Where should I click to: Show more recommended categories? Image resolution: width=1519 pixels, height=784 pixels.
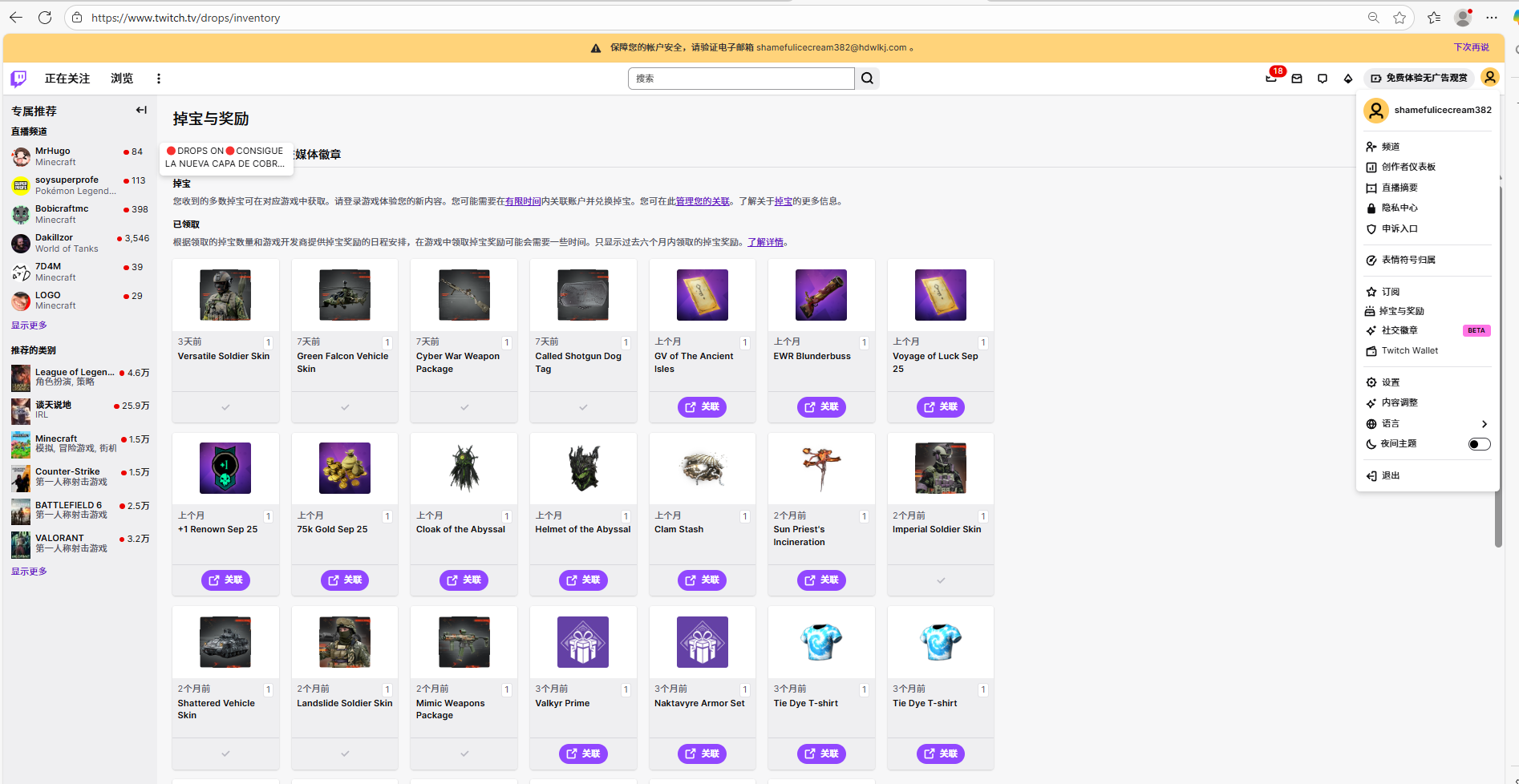(x=29, y=572)
